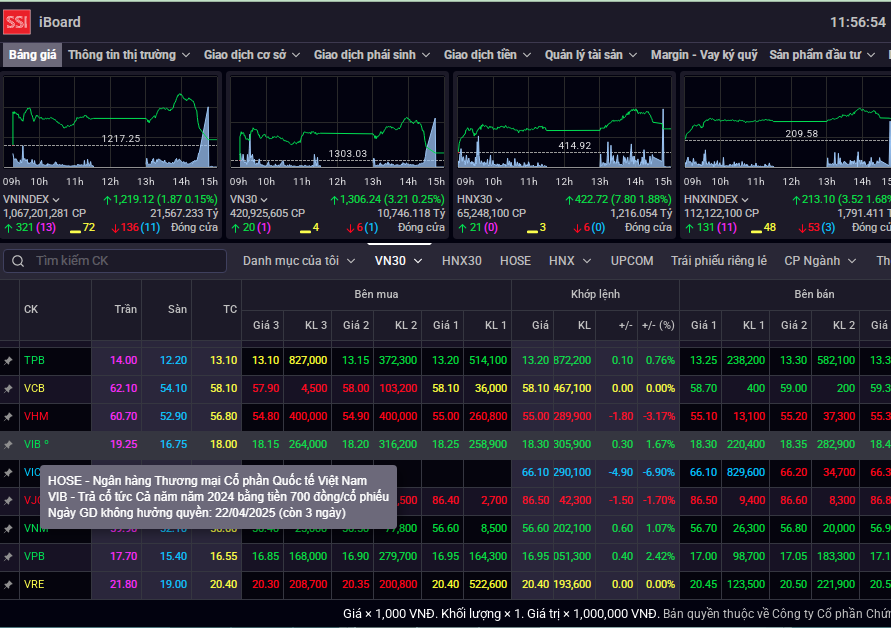Expand Danh mục của tôi list
Image resolution: width=891 pixels, height=628 pixels.
pyautogui.click(x=299, y=261)
